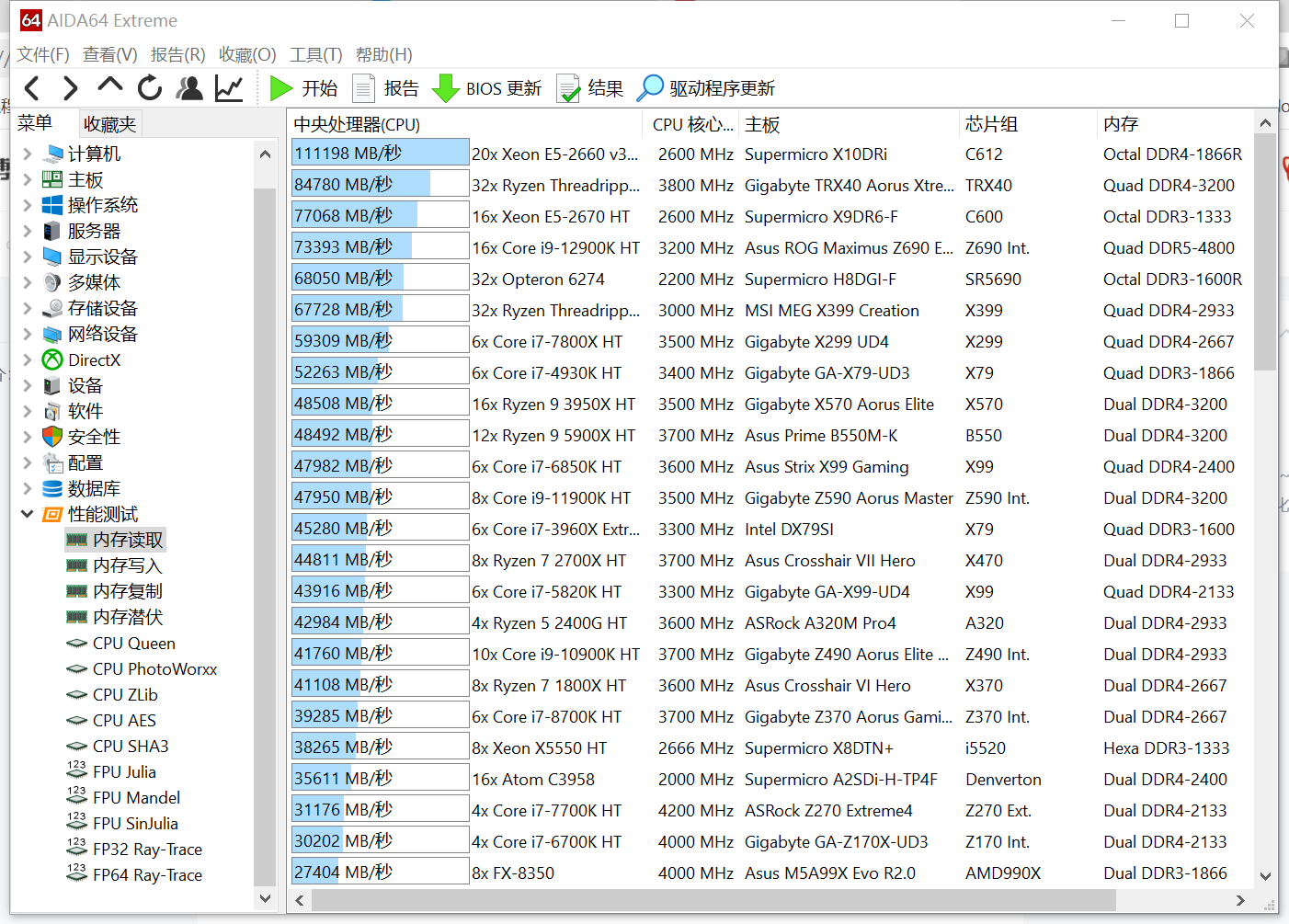This screenshot has width=1289, height=924.
Task: Select the CPU SHA3 benchmark icon
Action: [77, 746]
